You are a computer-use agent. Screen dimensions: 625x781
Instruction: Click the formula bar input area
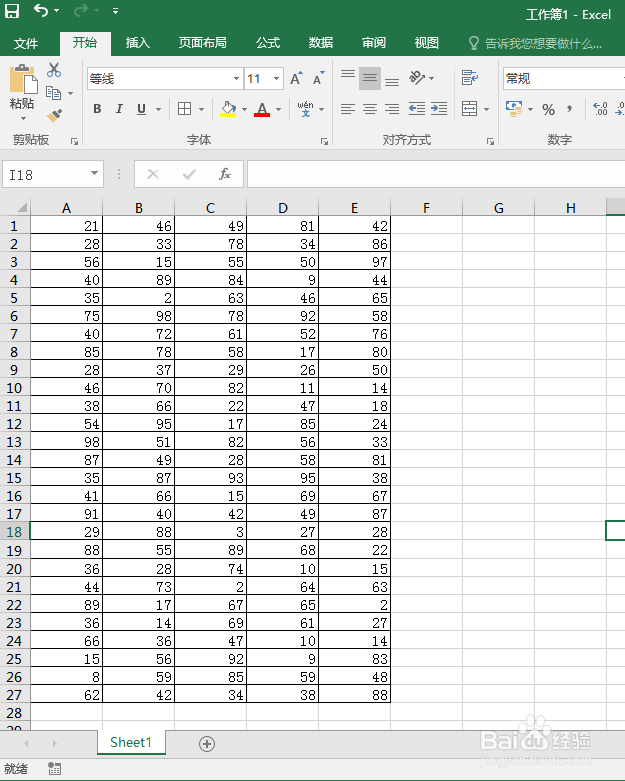pos(436,174)
